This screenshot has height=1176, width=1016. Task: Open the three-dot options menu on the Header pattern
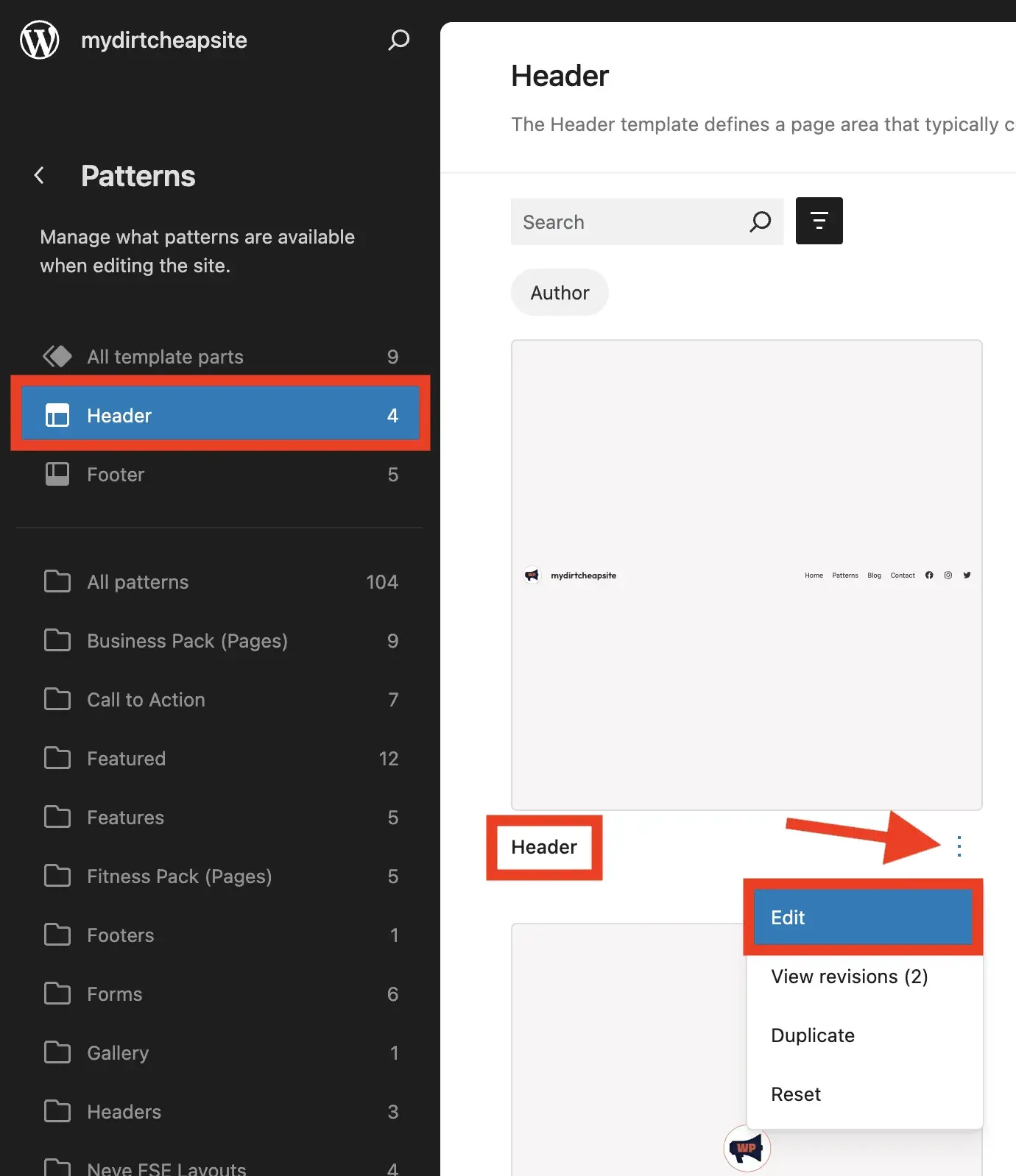(x=959, y=847)
